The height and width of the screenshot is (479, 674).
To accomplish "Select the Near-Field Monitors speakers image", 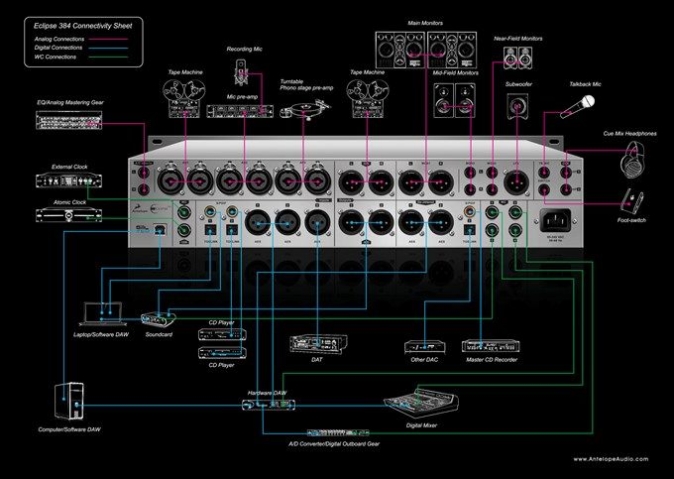I will [518, 58].
